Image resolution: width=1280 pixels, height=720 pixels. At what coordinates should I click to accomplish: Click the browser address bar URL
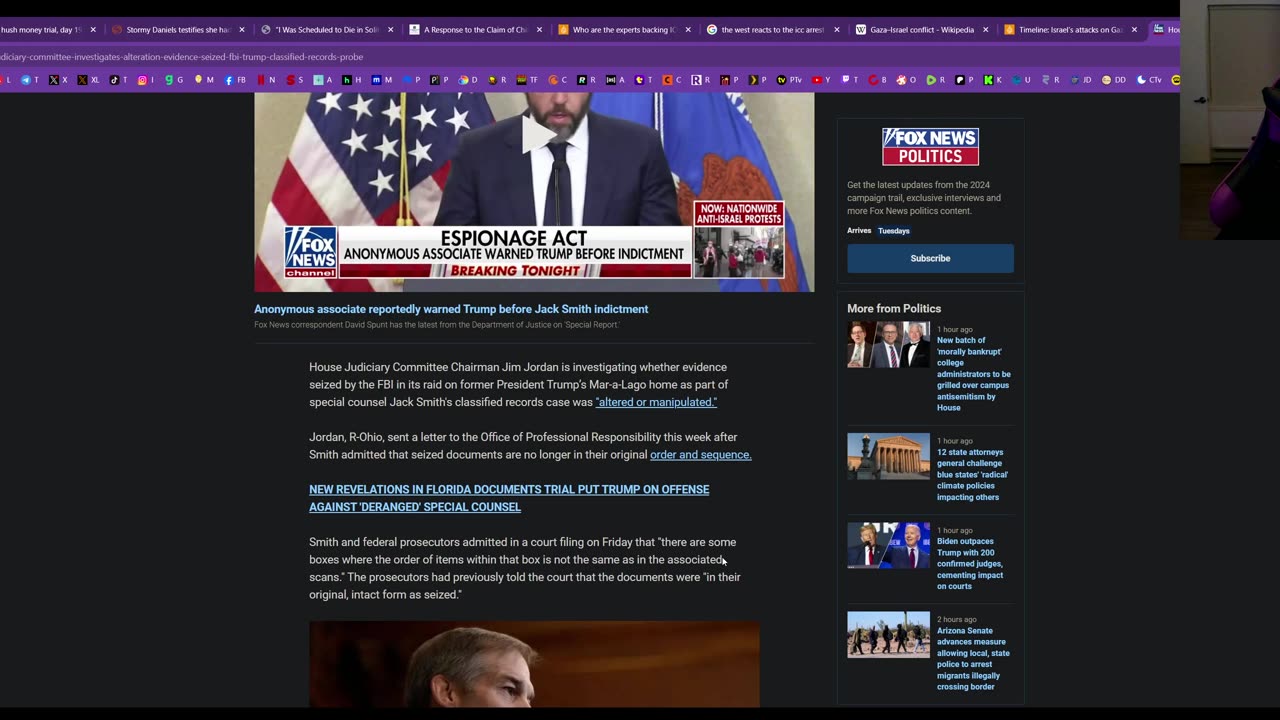pyautogui.click(x=182, y=57)
